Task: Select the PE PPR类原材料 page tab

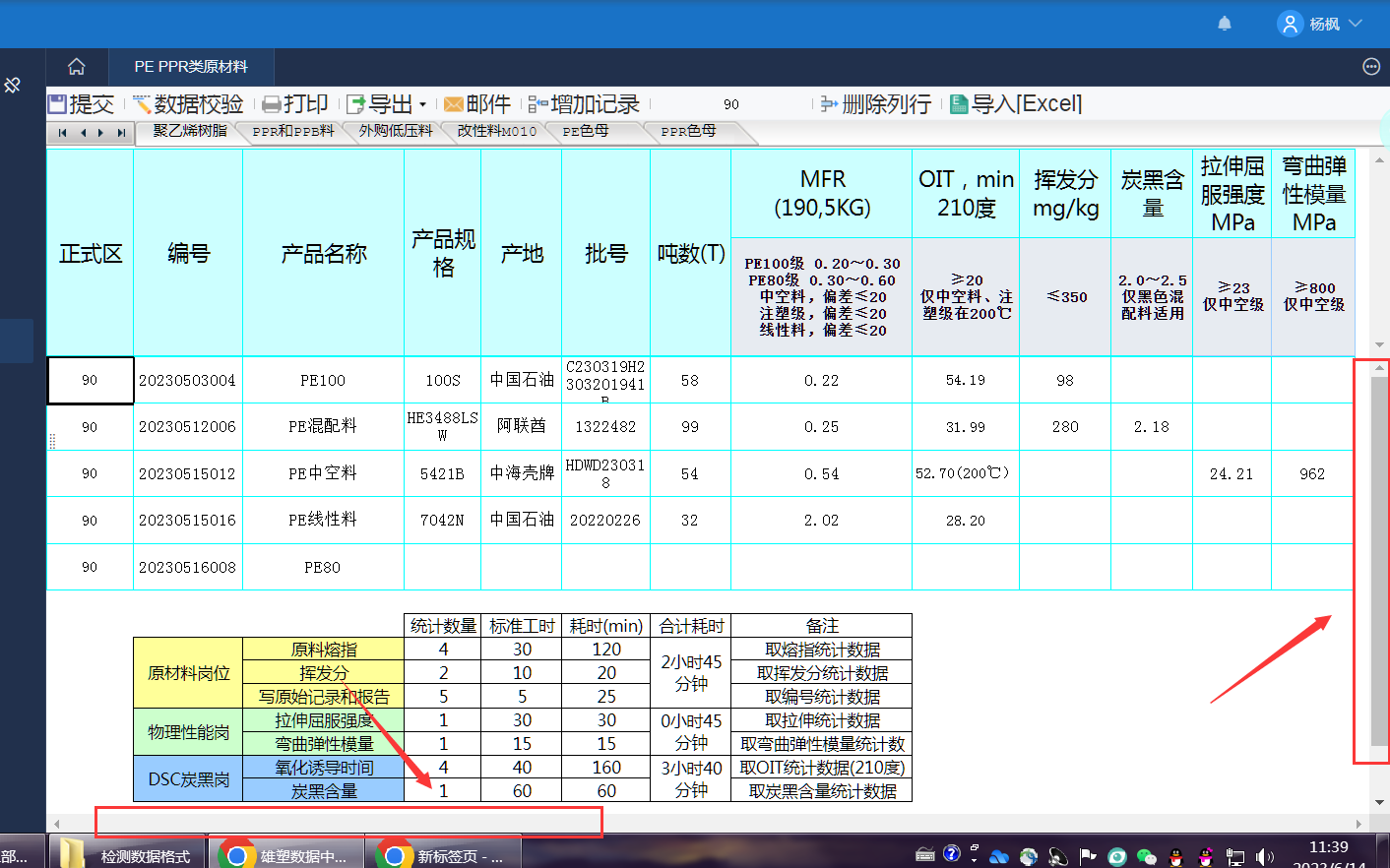Action: tap(191, 67)
